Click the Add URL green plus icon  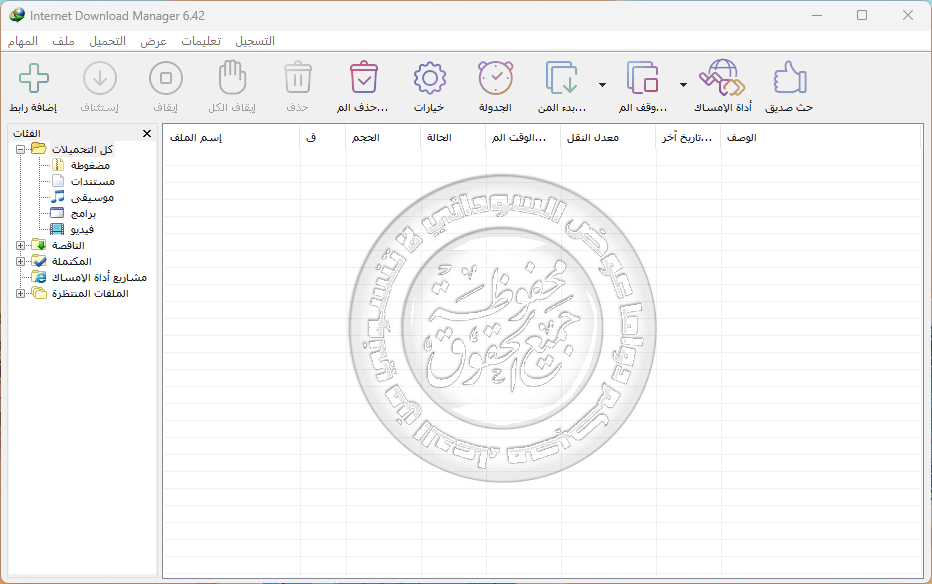pyautogui.click(x=34, y=80)
